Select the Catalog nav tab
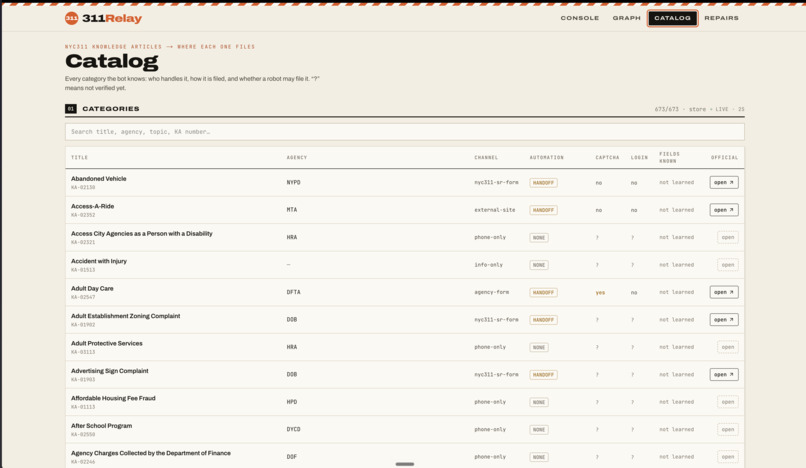 click(x=672, y=18)
